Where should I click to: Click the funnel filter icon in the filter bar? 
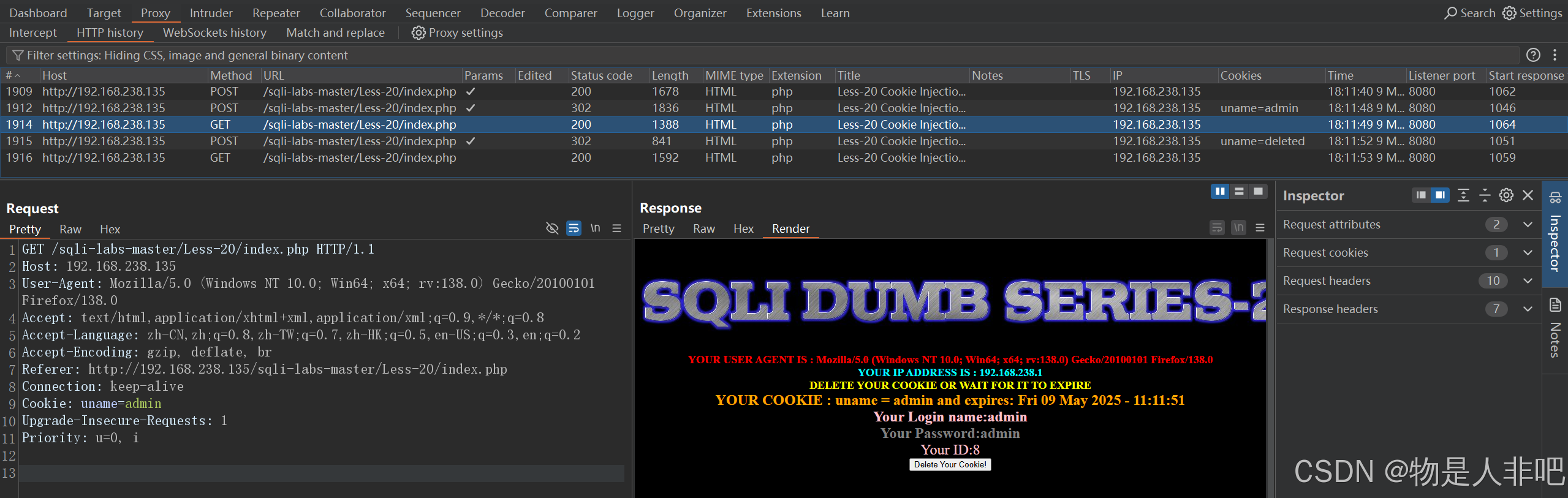point(18,55)
